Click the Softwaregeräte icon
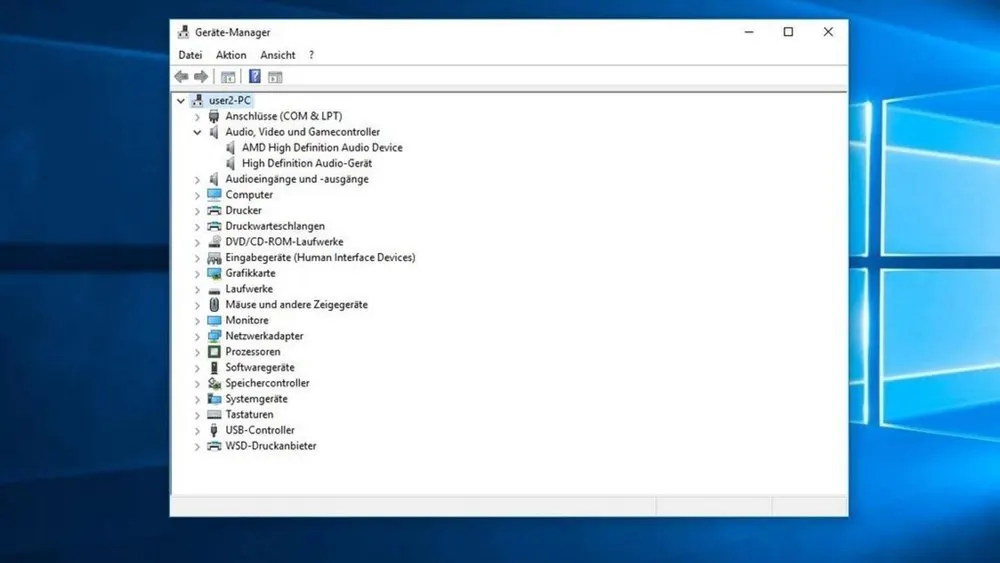The width and height of the screenshot is (1000, 563). [x=214, y=367]
